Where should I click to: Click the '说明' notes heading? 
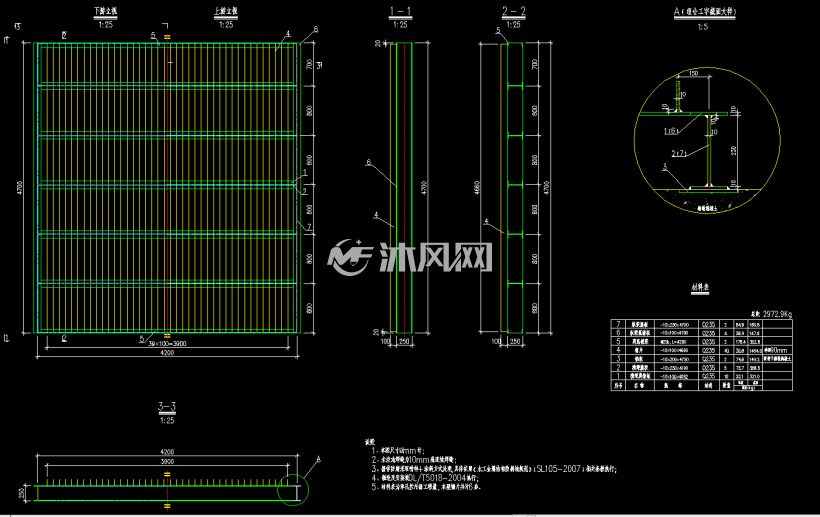coord(370,442)
